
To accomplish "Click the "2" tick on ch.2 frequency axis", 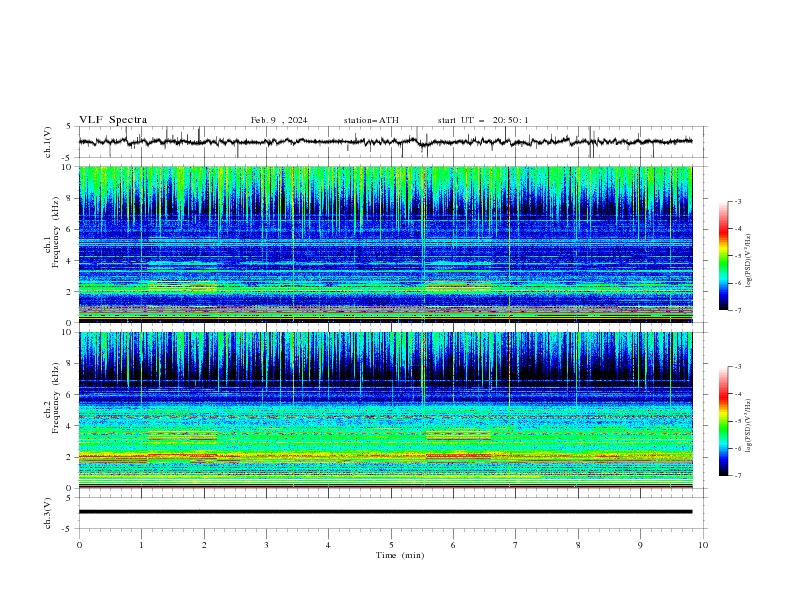I will tap(70, 457).
